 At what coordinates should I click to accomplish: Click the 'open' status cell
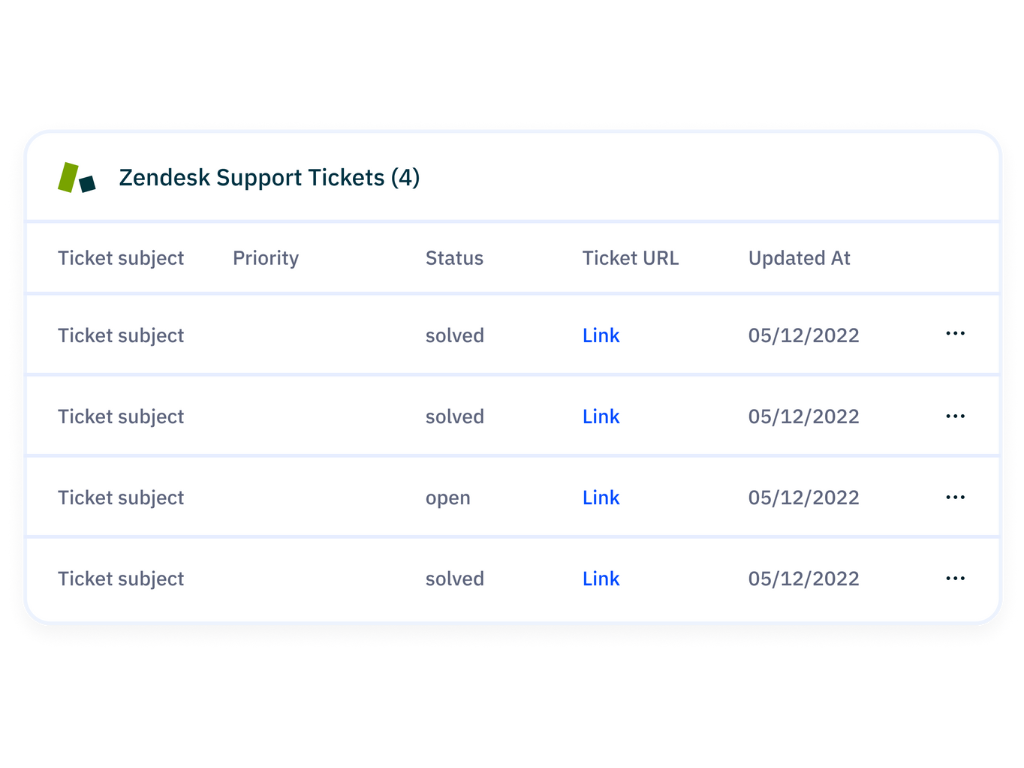tap(448, 498)
